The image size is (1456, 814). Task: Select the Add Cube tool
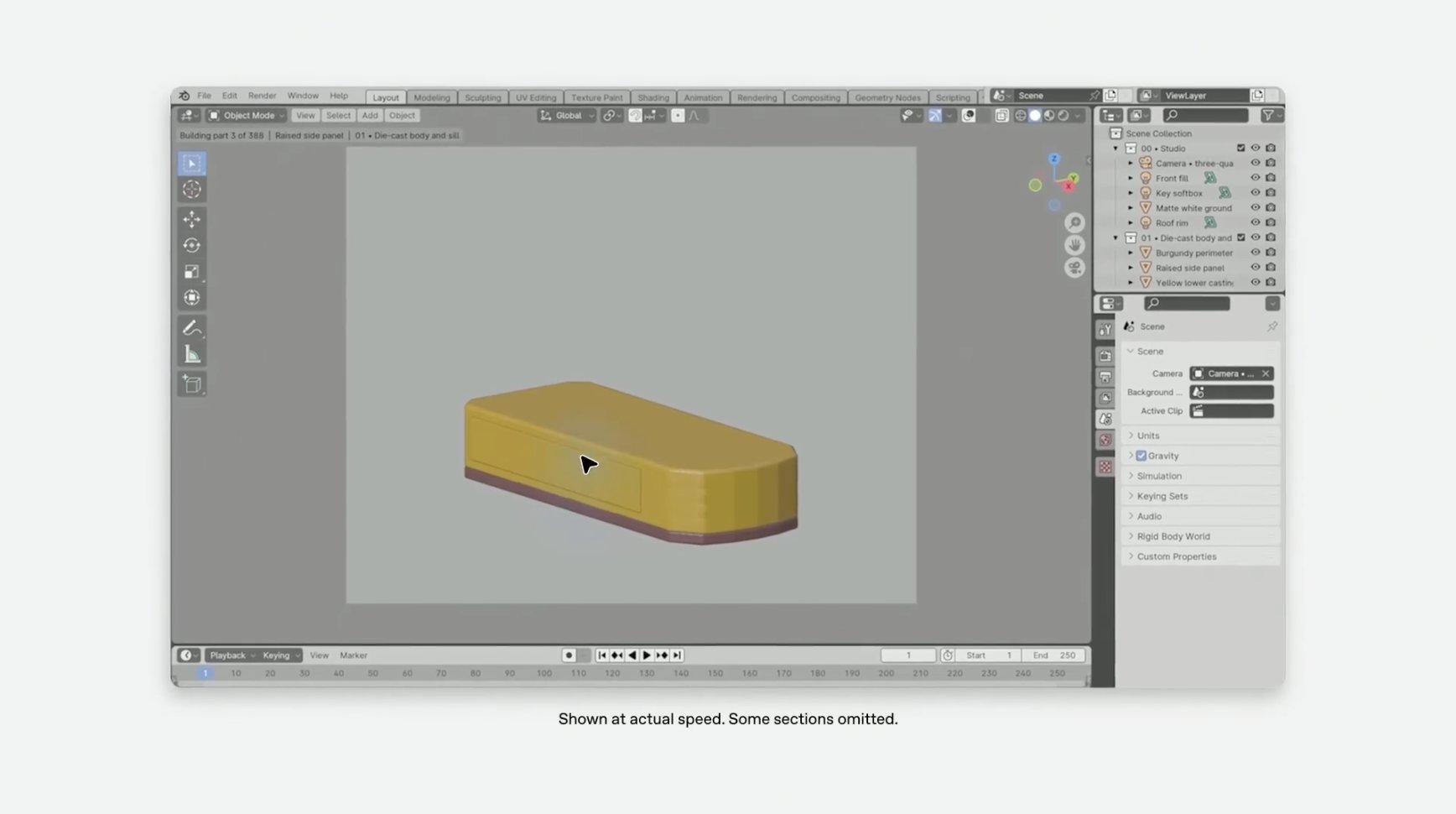point(192,384)
